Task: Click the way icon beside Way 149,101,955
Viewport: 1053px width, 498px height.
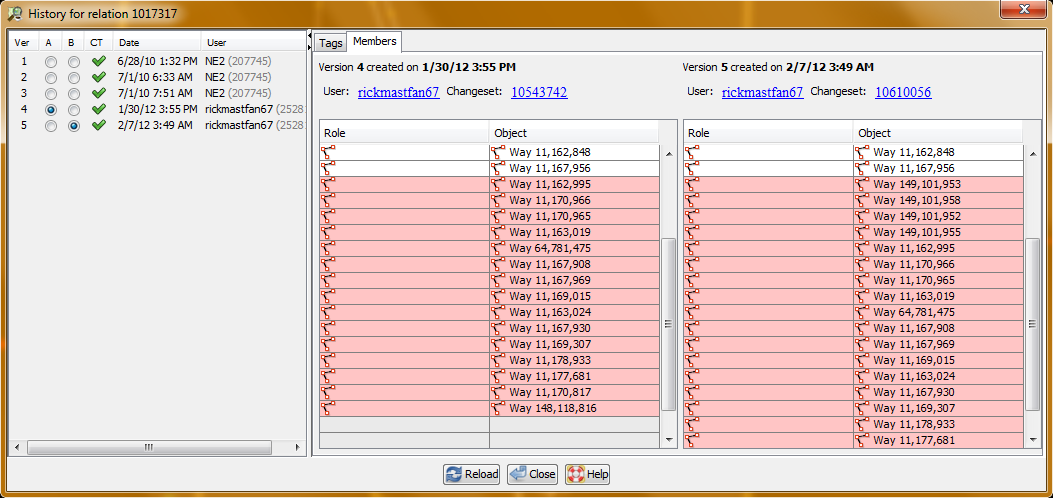Action: click(862, 232)
